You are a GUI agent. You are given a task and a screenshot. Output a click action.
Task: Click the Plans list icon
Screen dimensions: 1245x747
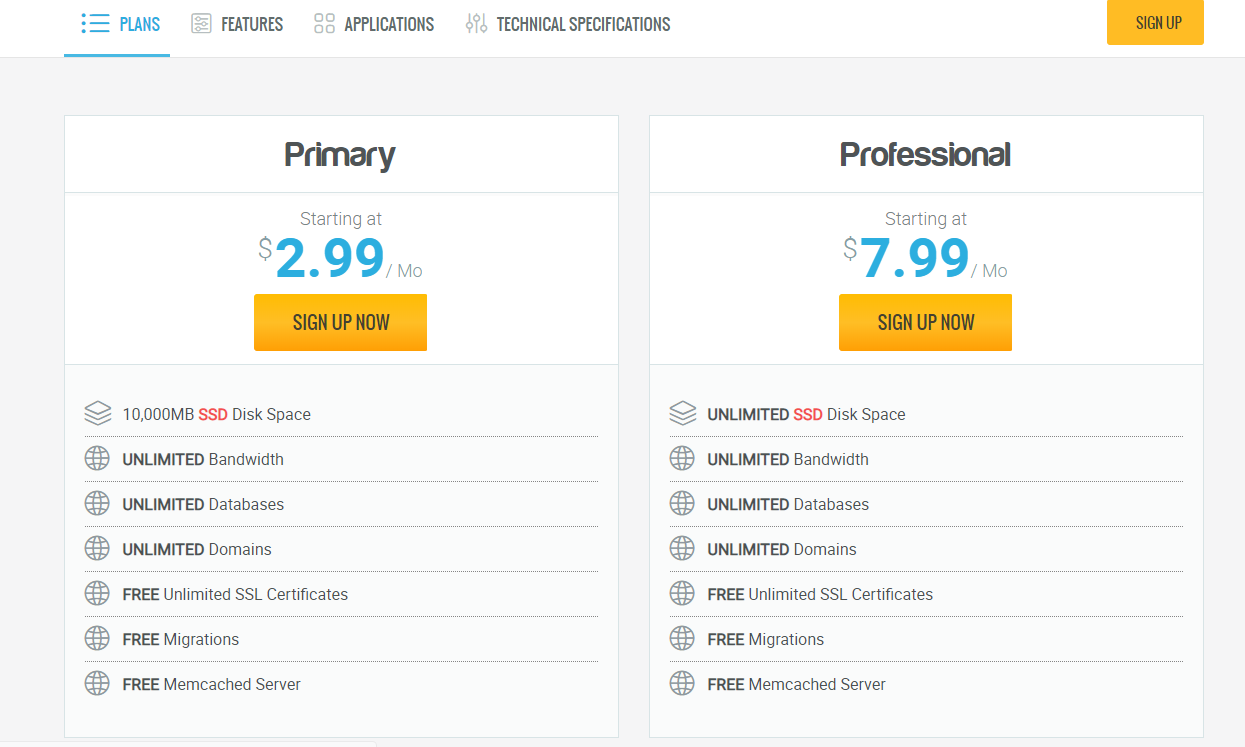click(95, 24)
